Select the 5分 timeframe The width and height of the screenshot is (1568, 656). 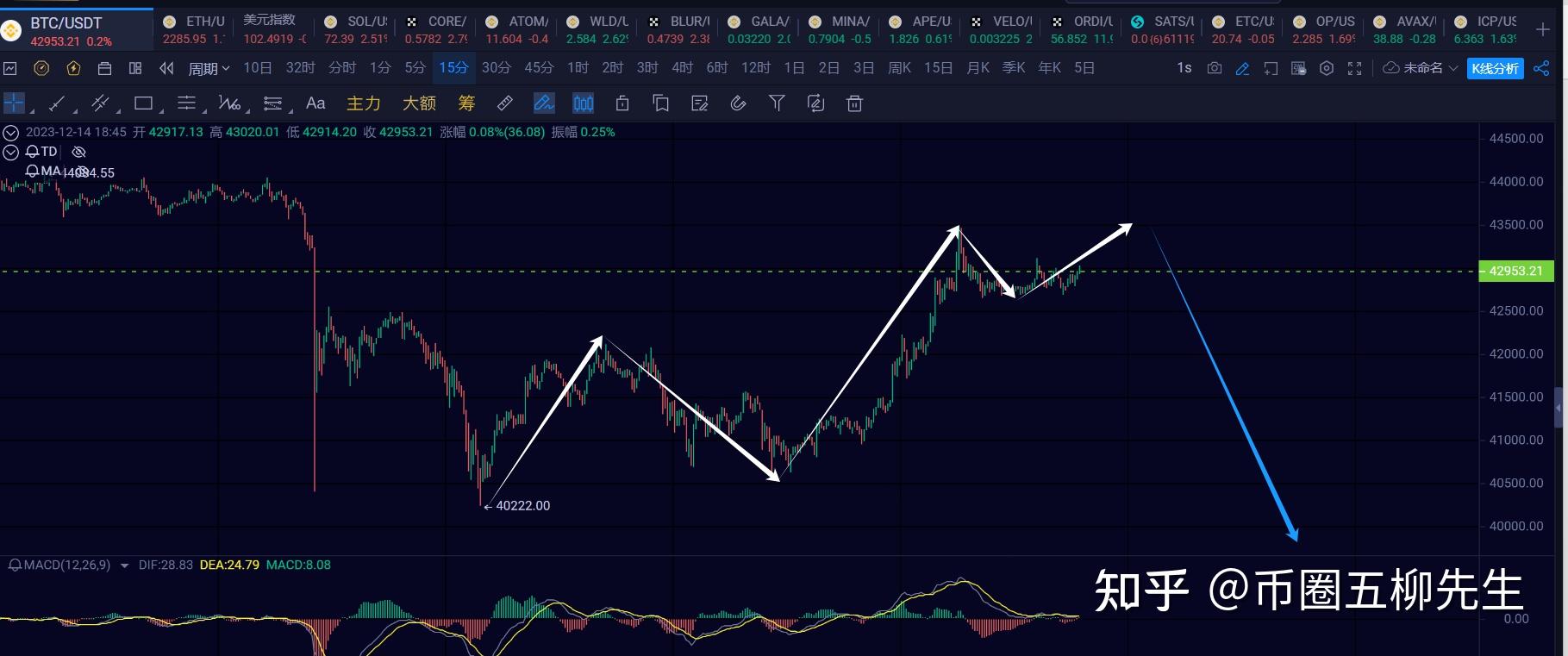click(415, 67)
